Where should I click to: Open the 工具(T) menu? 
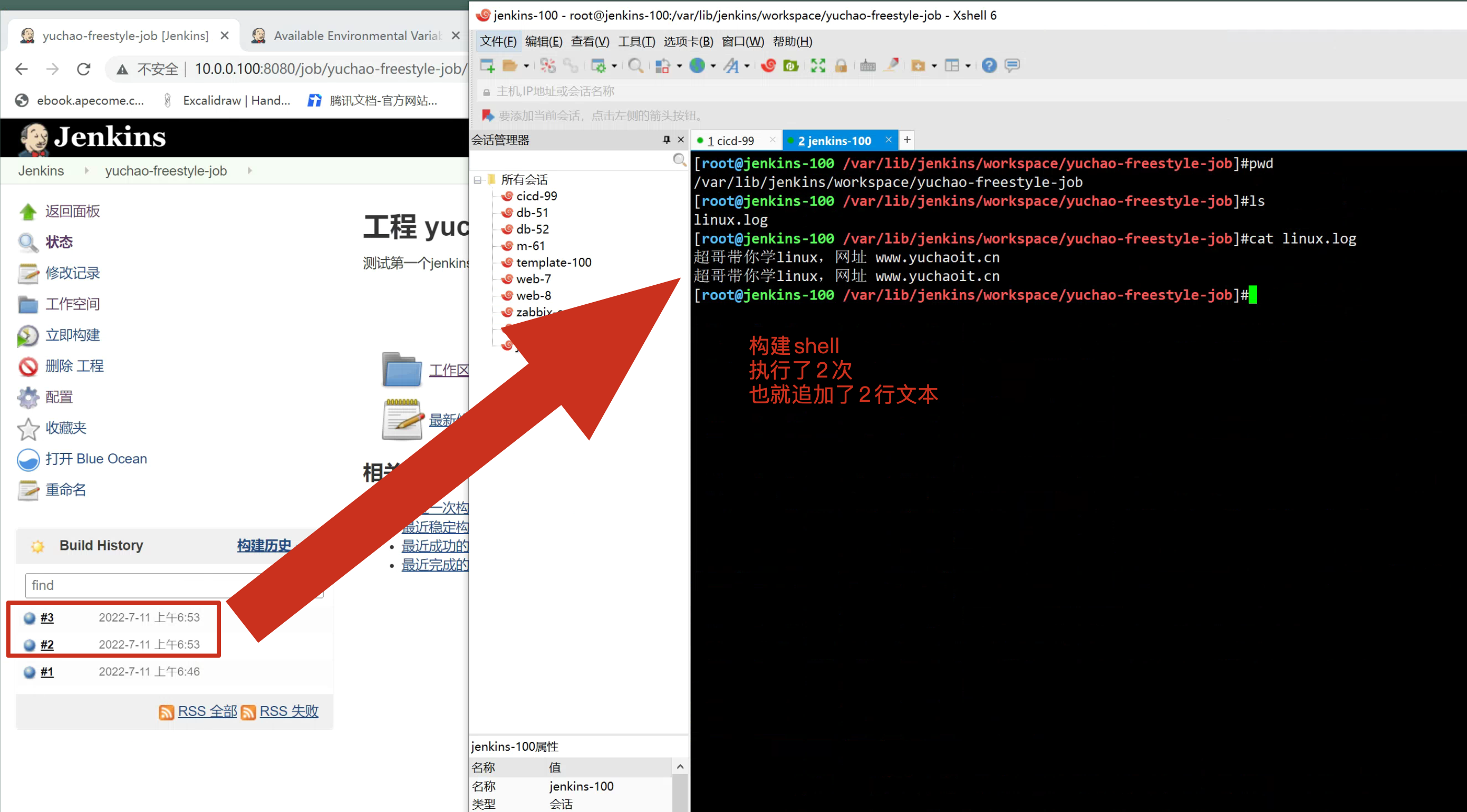[x=636, y=42]
